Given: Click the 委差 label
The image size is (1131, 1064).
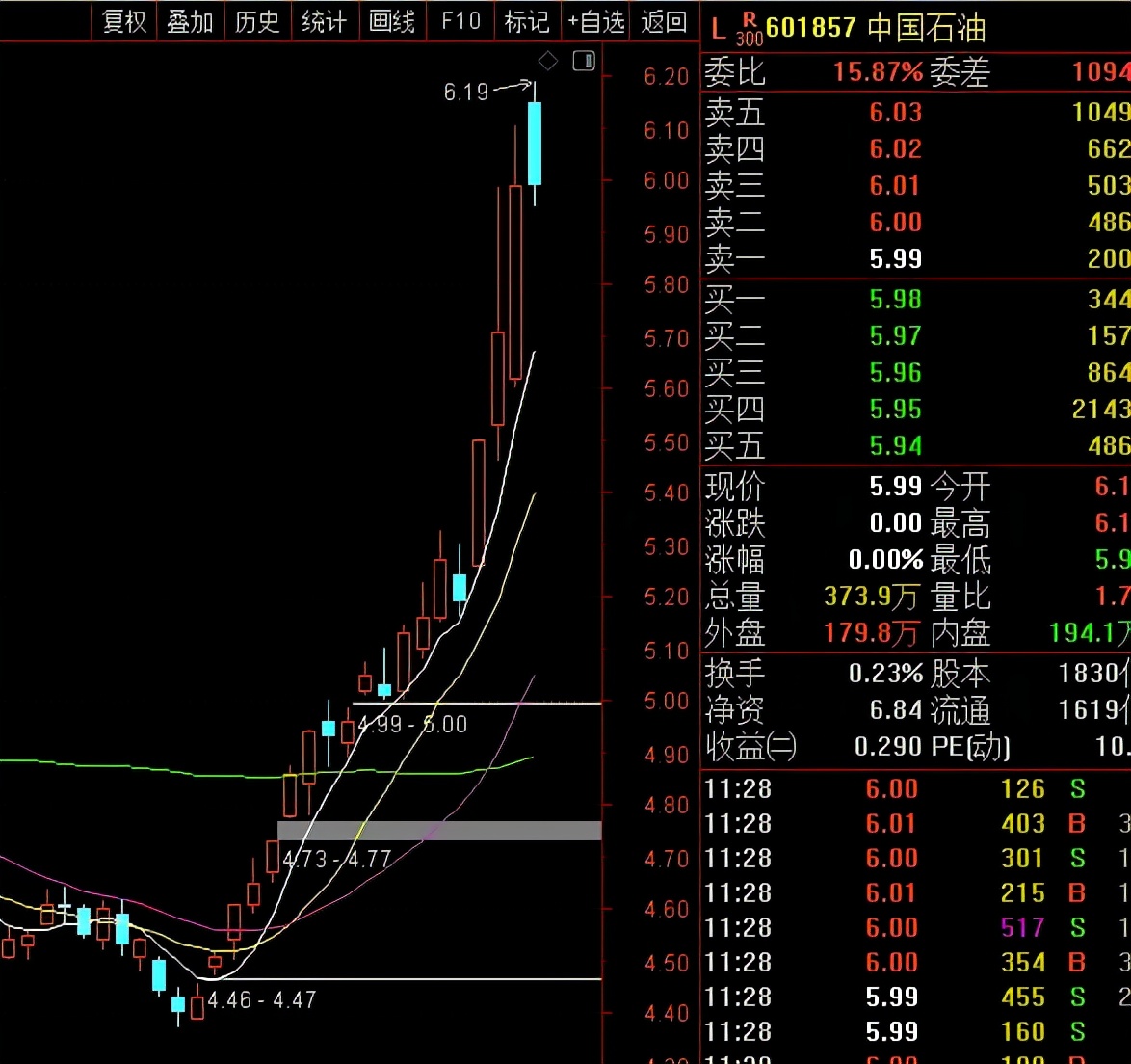Looking at the screenshot, I should [960, 72].
